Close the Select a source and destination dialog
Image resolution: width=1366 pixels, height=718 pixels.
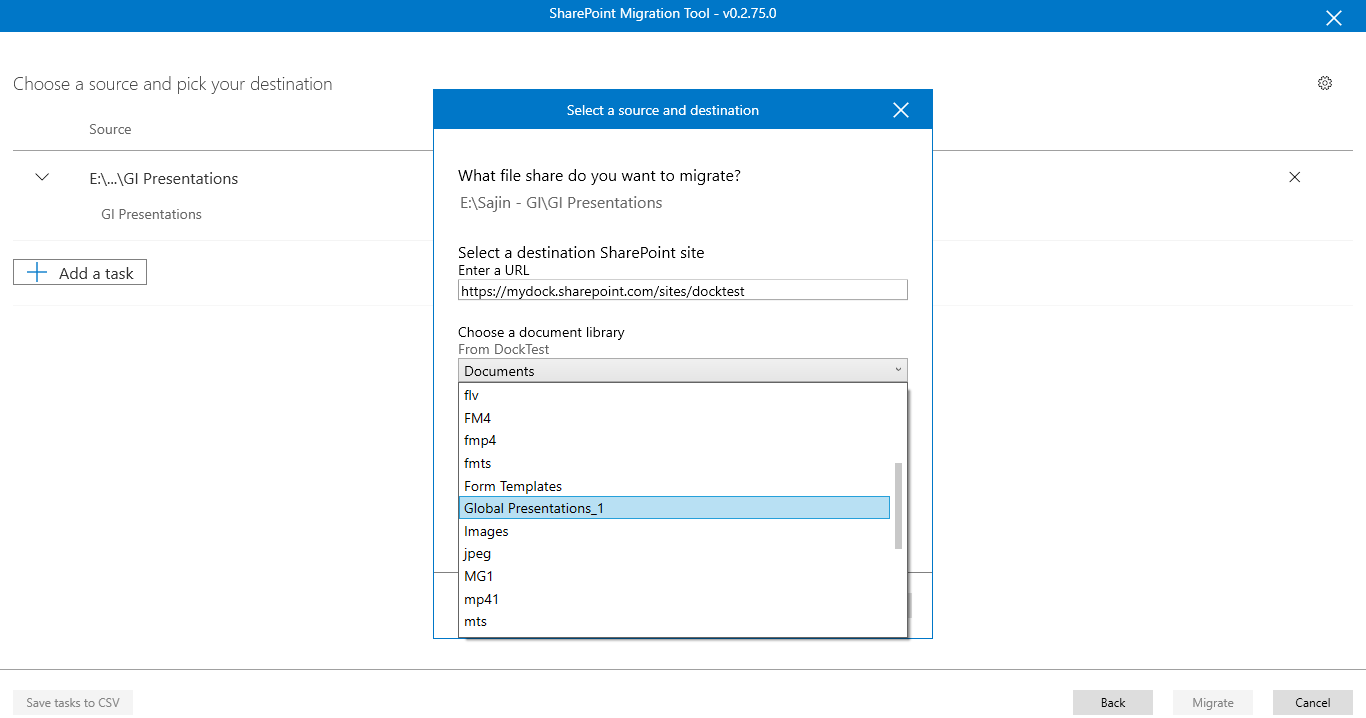coord(900,110)
